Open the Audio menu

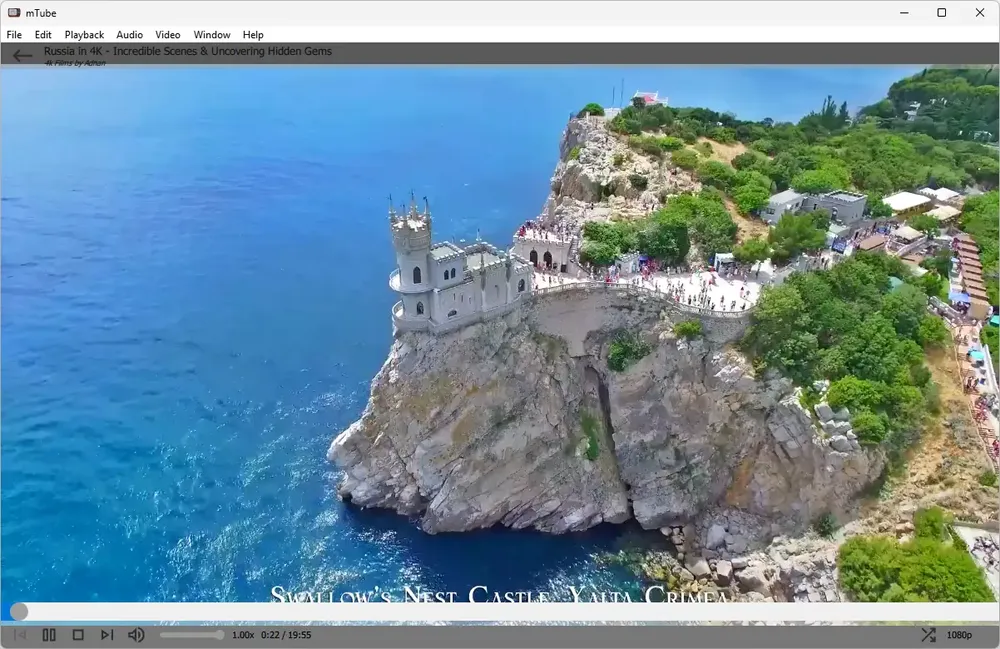click(x=129, y=35)
